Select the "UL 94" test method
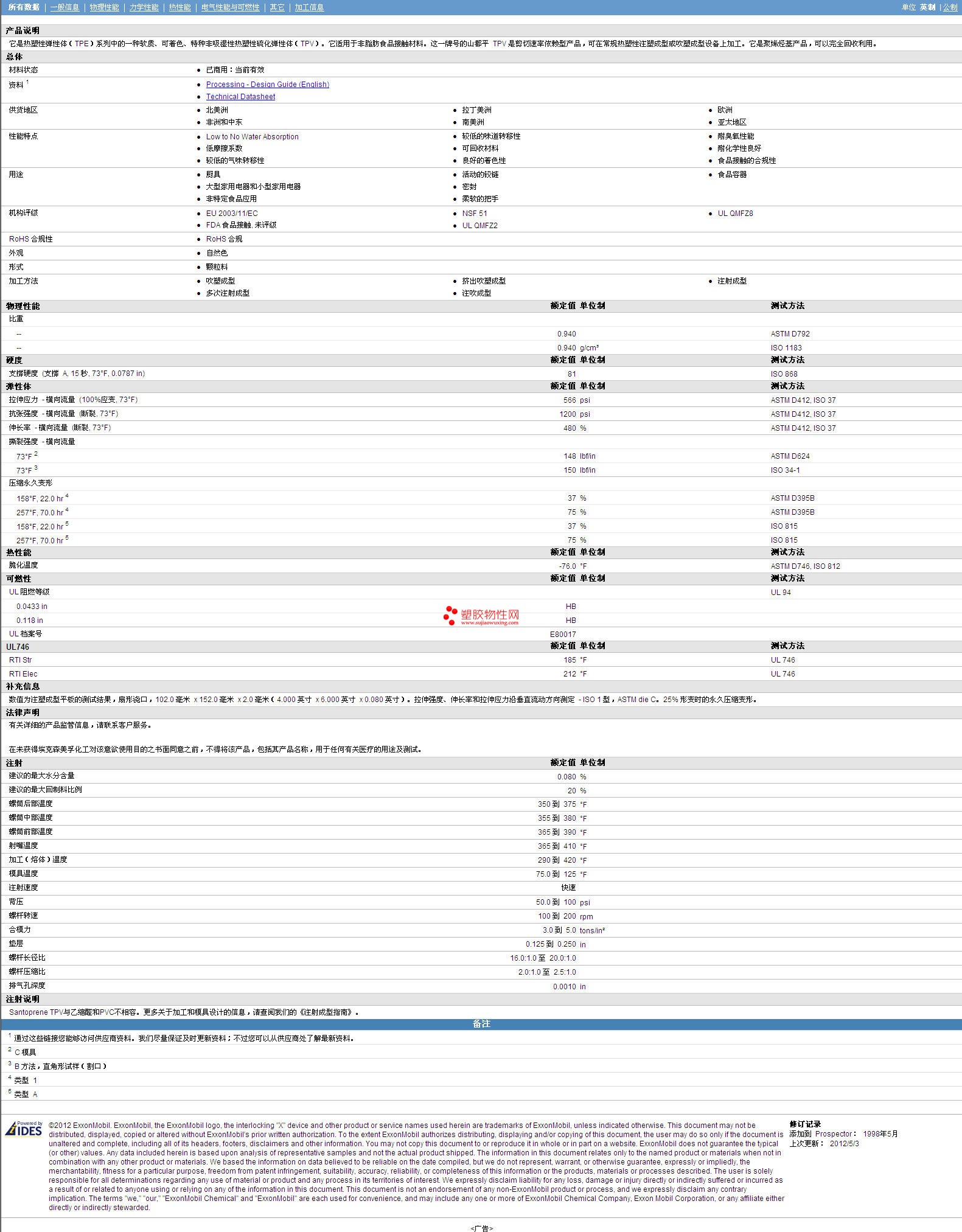The image size is (962, 1232). click(x=781, y=593)
